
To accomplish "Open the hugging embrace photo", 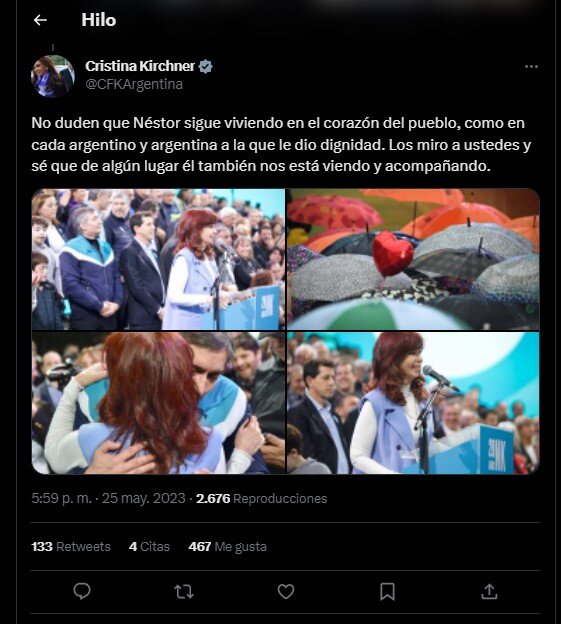I will click(158, 403).
